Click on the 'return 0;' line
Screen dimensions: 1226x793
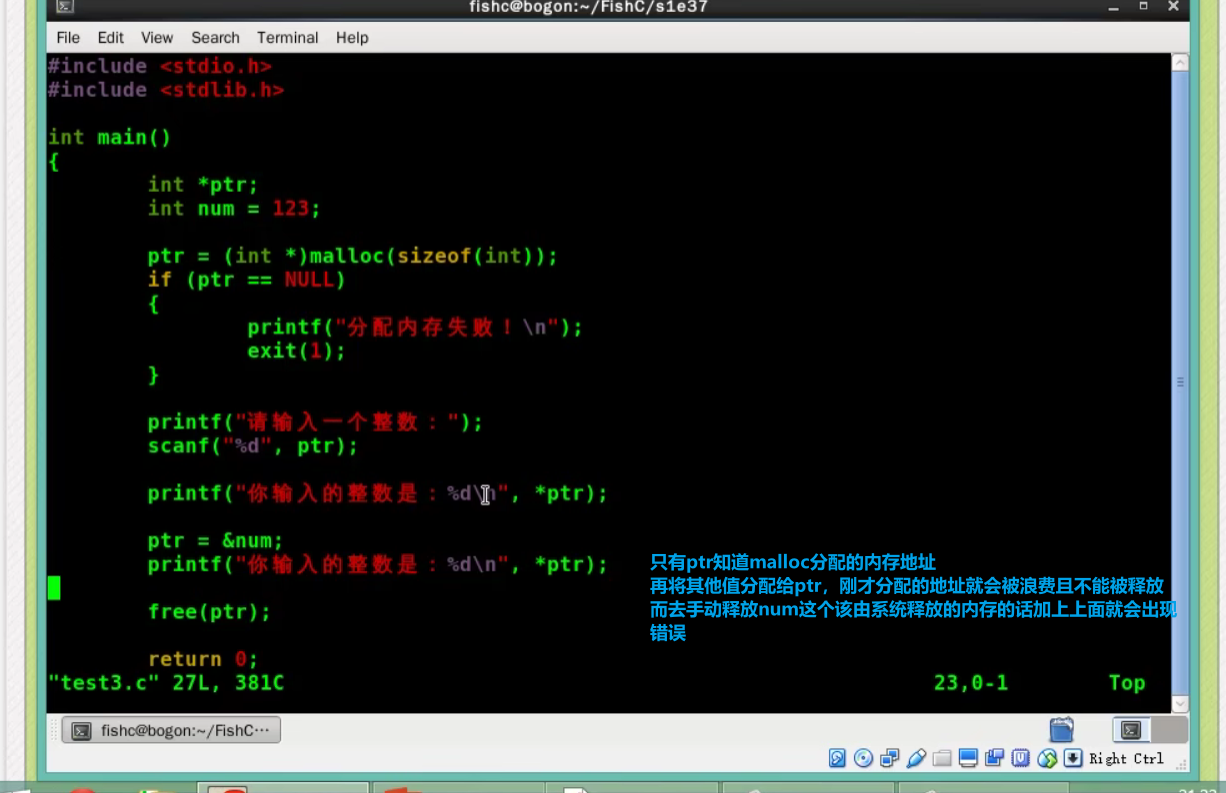(203, 659)
